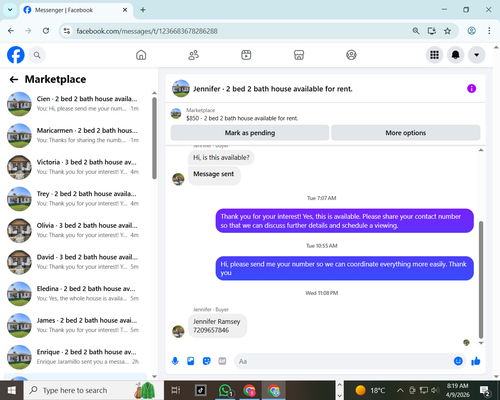Close the Messenger tab
The image size is (500, 400).
(x=125, y=10)
